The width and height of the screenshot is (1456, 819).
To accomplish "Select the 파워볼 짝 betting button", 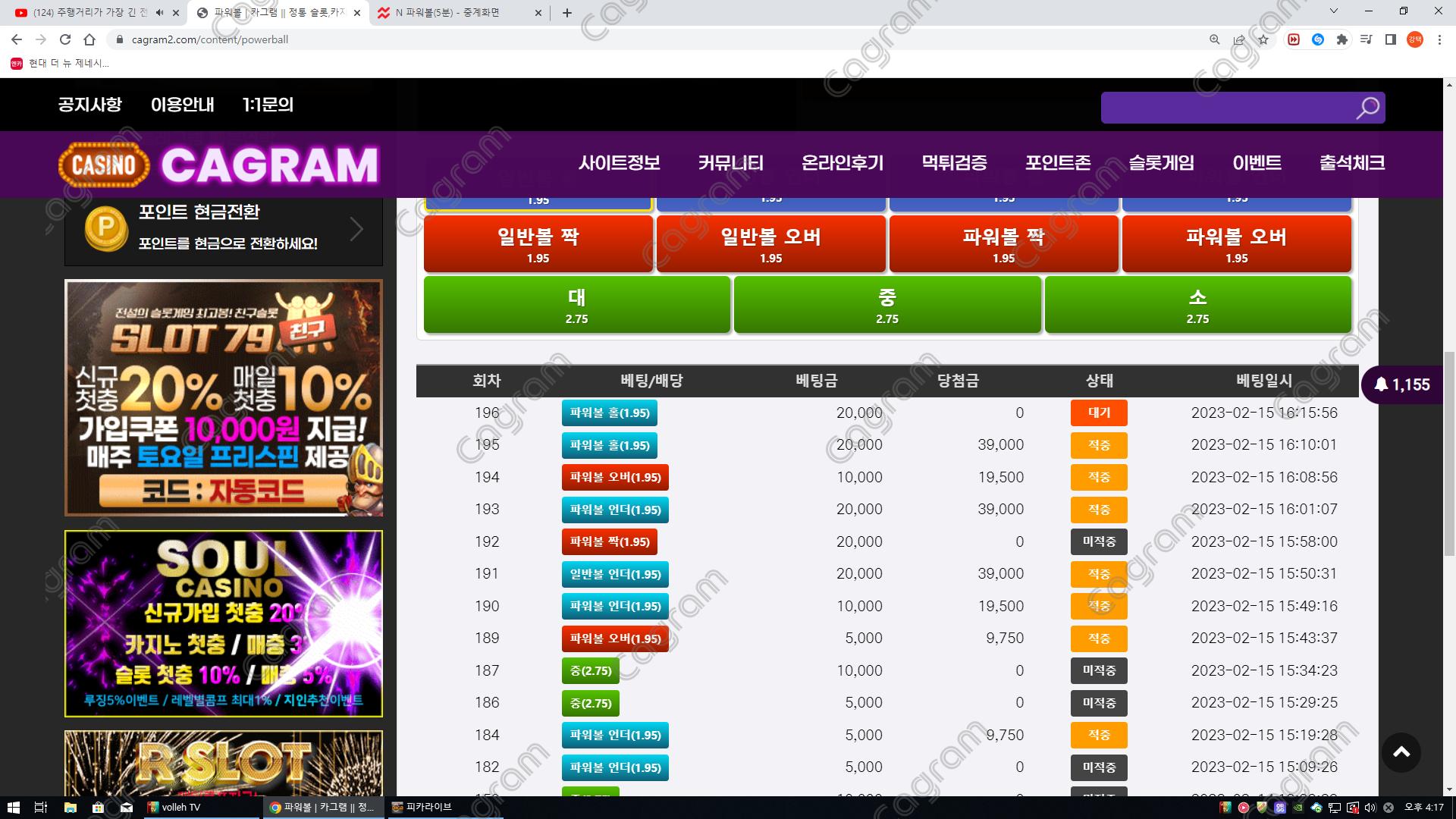I will pos(1003,244).
